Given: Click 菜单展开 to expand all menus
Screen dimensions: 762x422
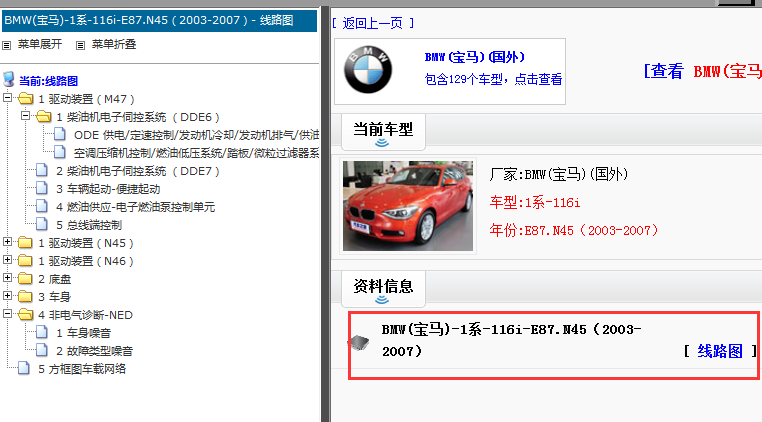Looking at the screenshot, I should [x=40, y=44].
